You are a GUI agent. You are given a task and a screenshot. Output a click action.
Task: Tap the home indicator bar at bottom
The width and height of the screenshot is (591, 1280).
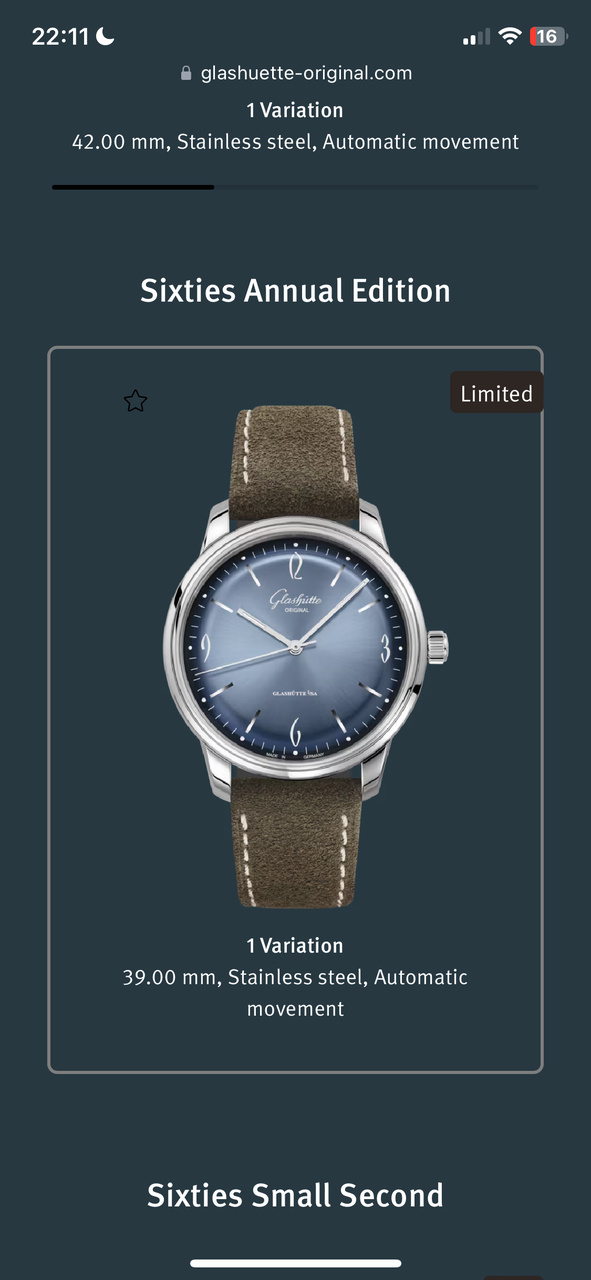click(296, 1264)
